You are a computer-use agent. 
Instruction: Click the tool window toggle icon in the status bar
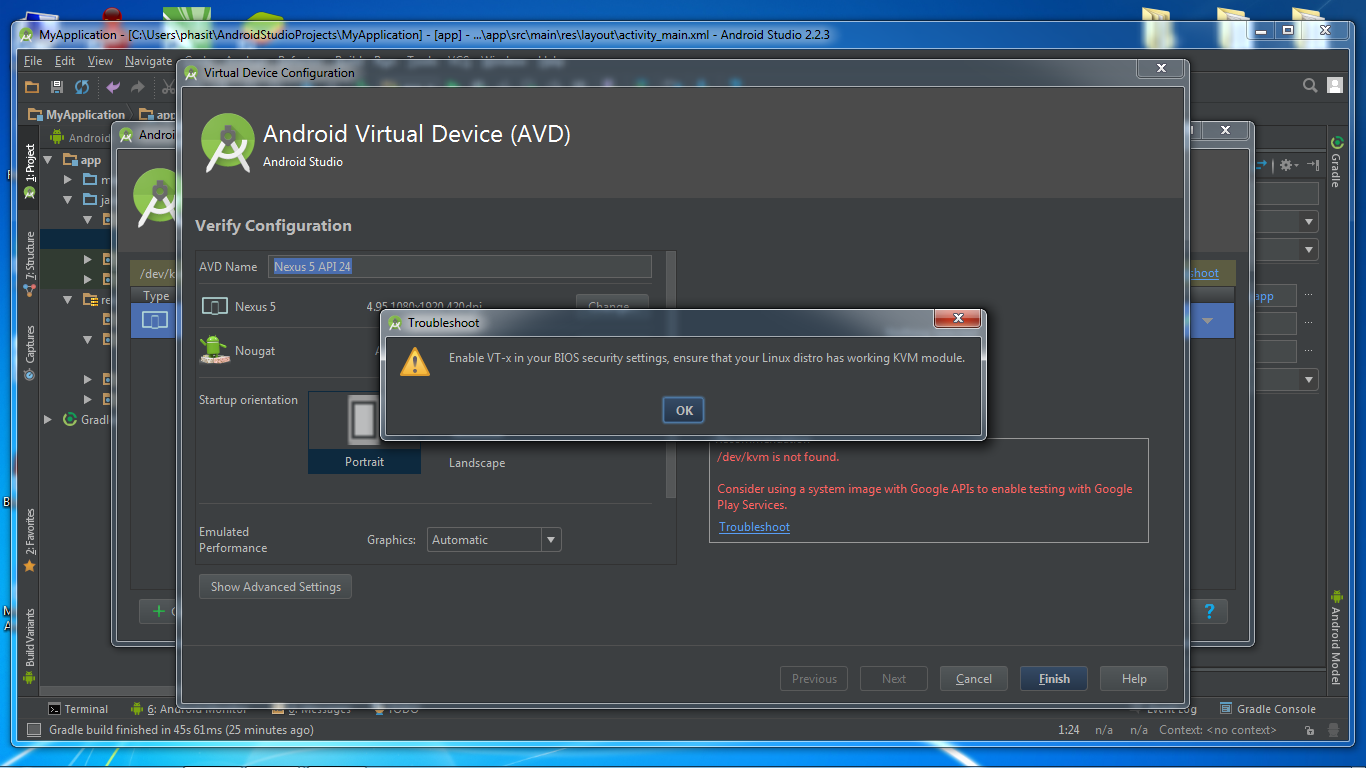(33, 730)
